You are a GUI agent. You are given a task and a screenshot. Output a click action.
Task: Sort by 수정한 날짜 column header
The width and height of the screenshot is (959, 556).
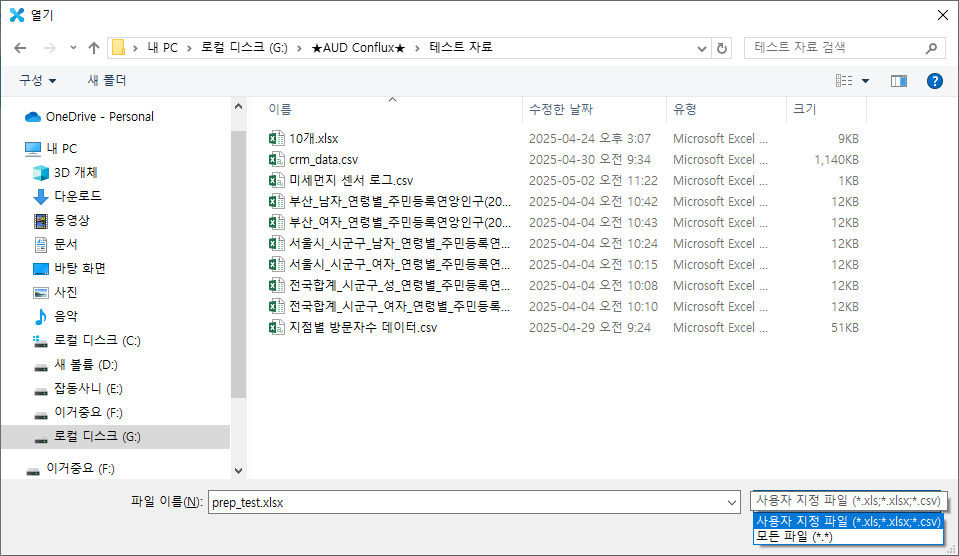point(561,109)
